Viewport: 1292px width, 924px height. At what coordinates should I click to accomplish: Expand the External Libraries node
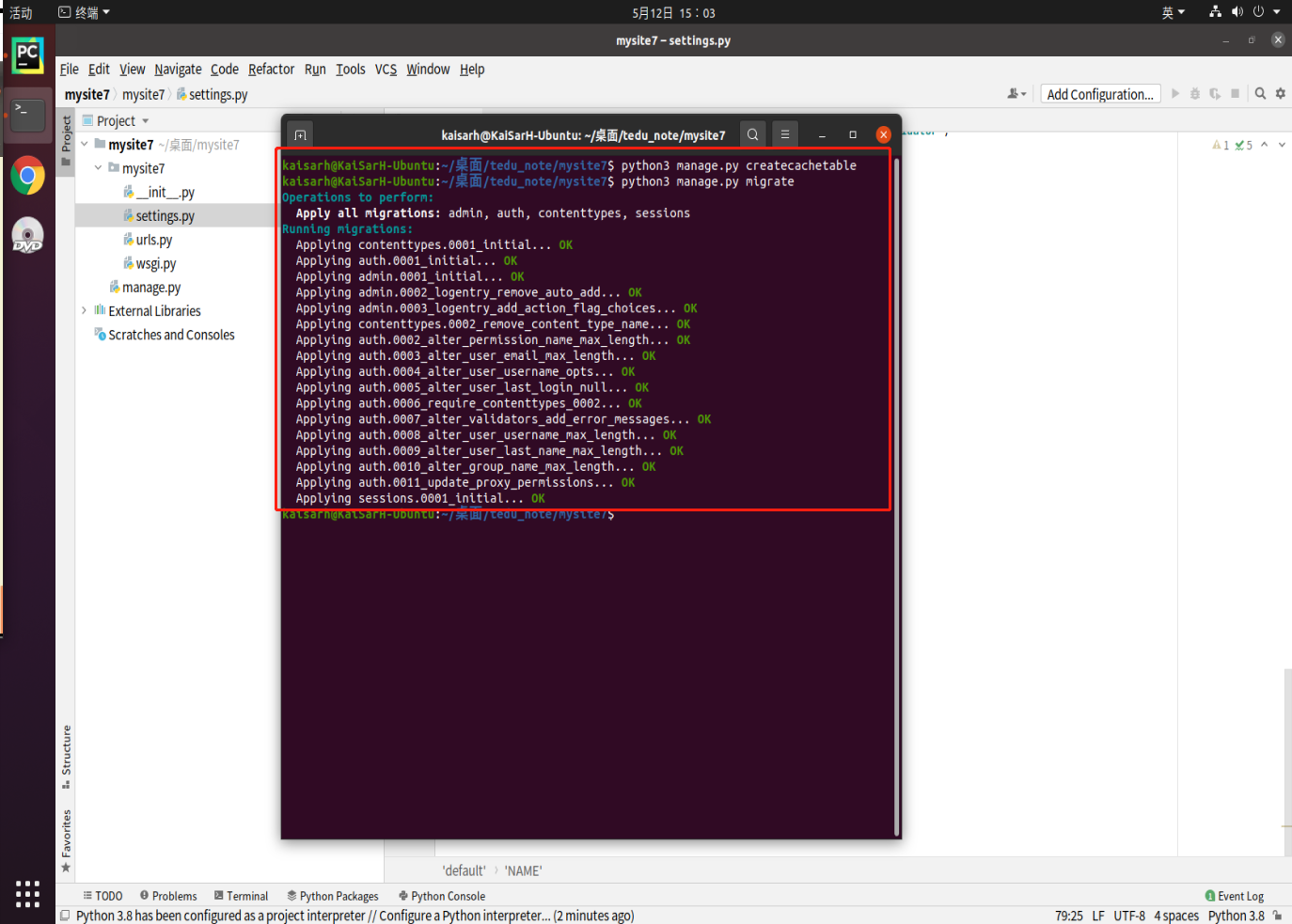(x=83, y=310)
